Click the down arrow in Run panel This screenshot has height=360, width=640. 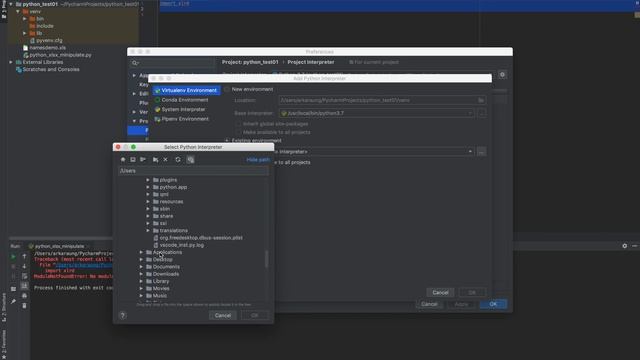click(x=24, y=266)
